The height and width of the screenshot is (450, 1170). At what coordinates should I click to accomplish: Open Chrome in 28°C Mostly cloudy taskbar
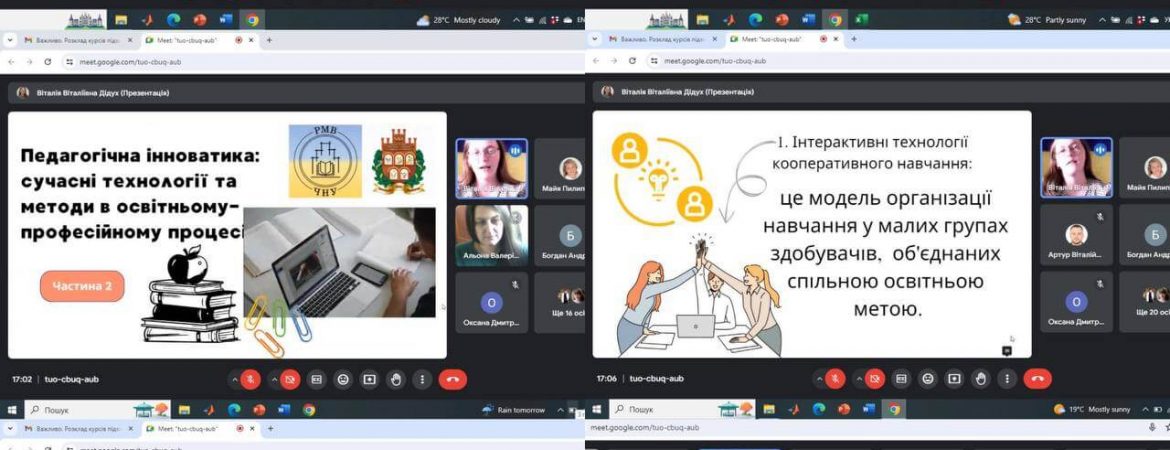click(252, 20)
